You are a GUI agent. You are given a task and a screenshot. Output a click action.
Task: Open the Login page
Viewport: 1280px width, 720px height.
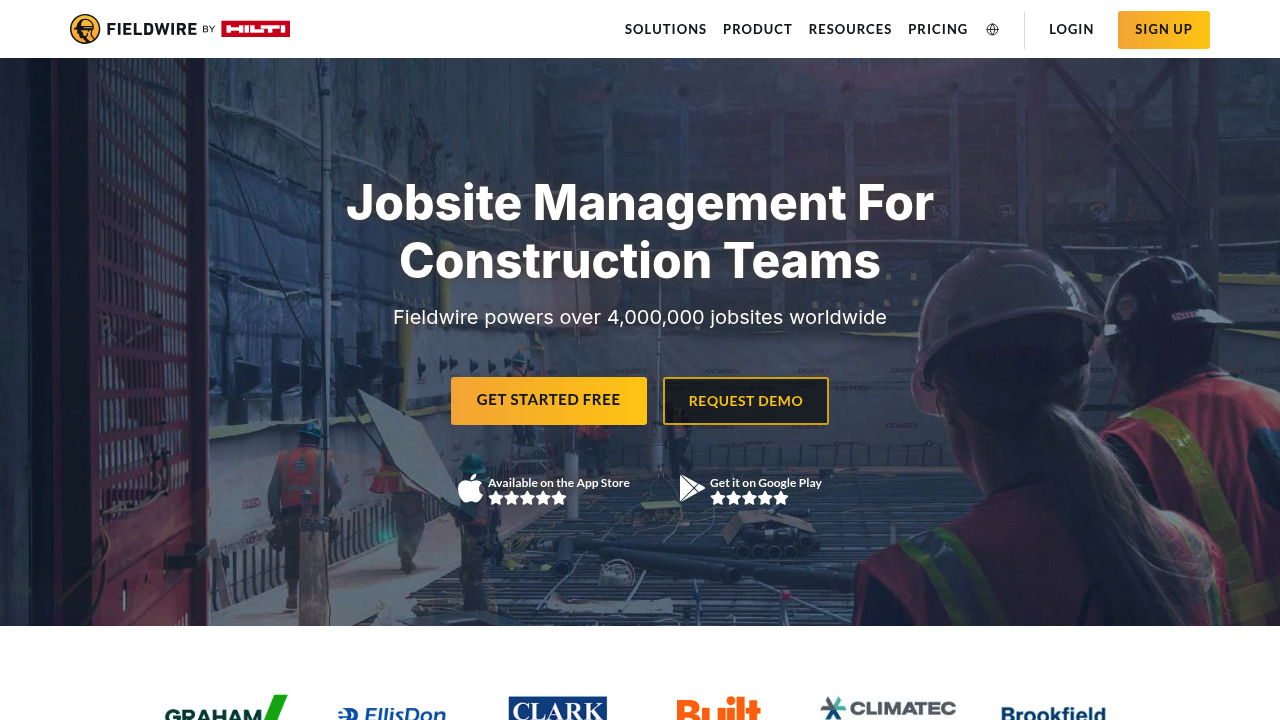[1071, 29]
